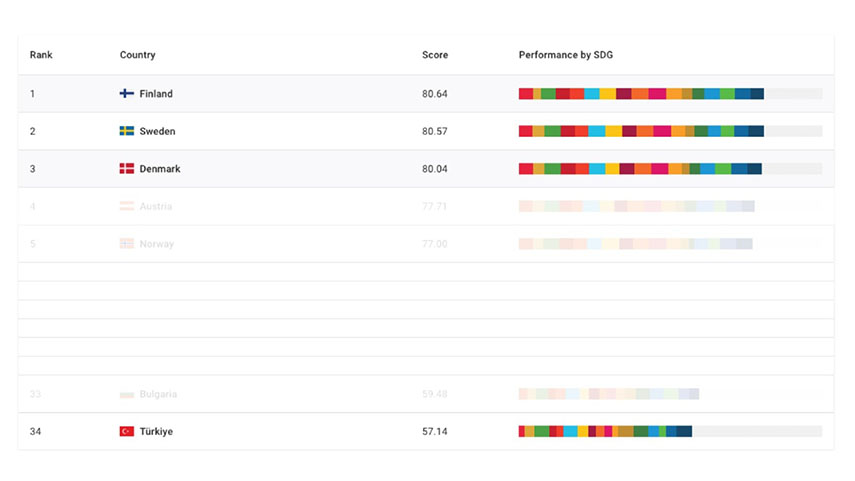Click Sweden's SDG performance color bar
This screenshot has height=481, width=855.
click(x=641, y=131)
